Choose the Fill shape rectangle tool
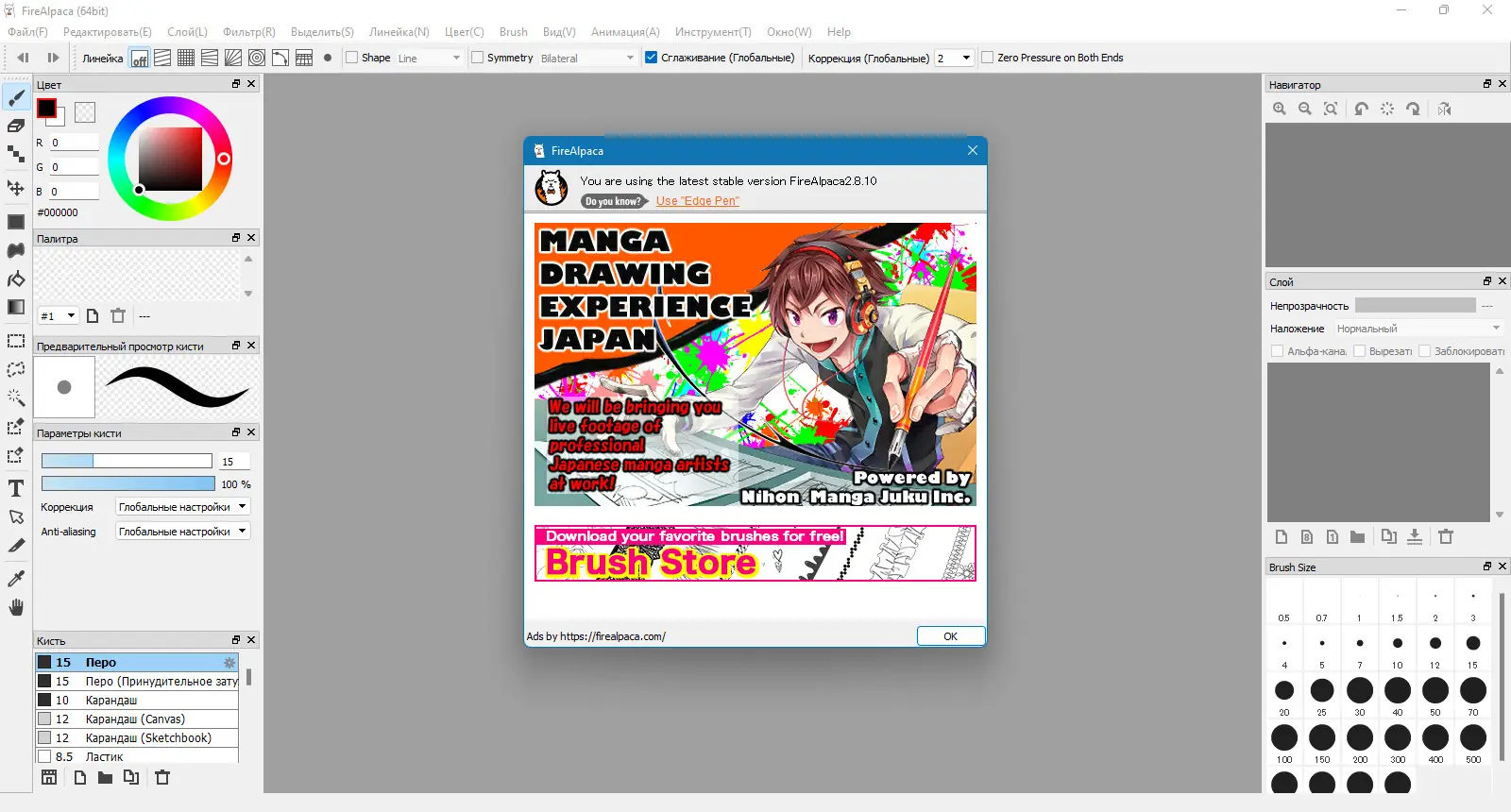 pos(16,222)
